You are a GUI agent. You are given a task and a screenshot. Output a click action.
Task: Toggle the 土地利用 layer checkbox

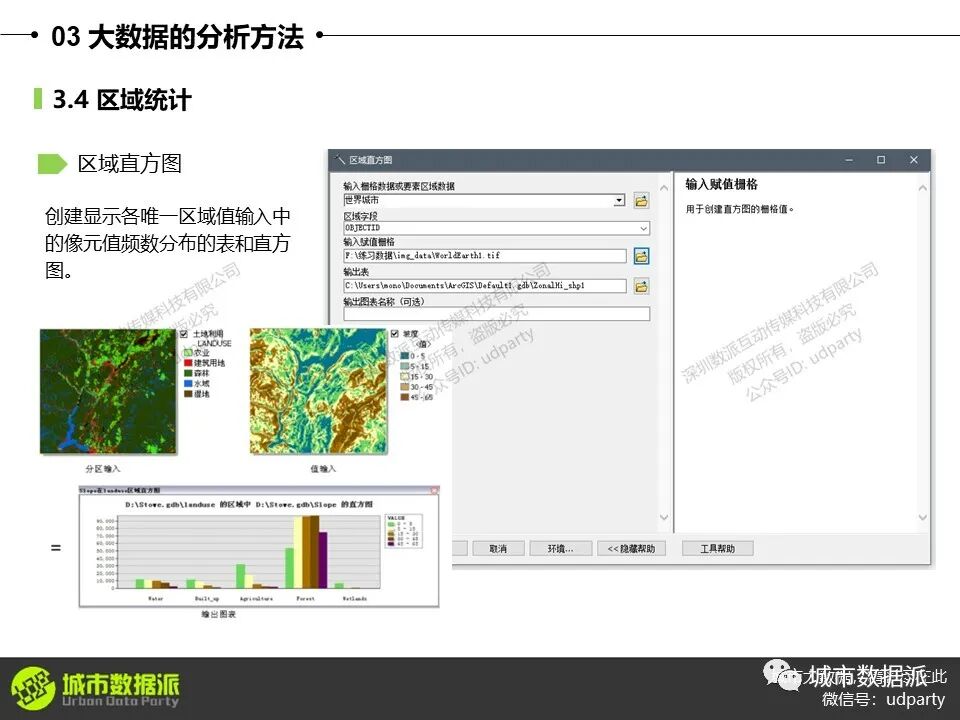coord(183,333)
